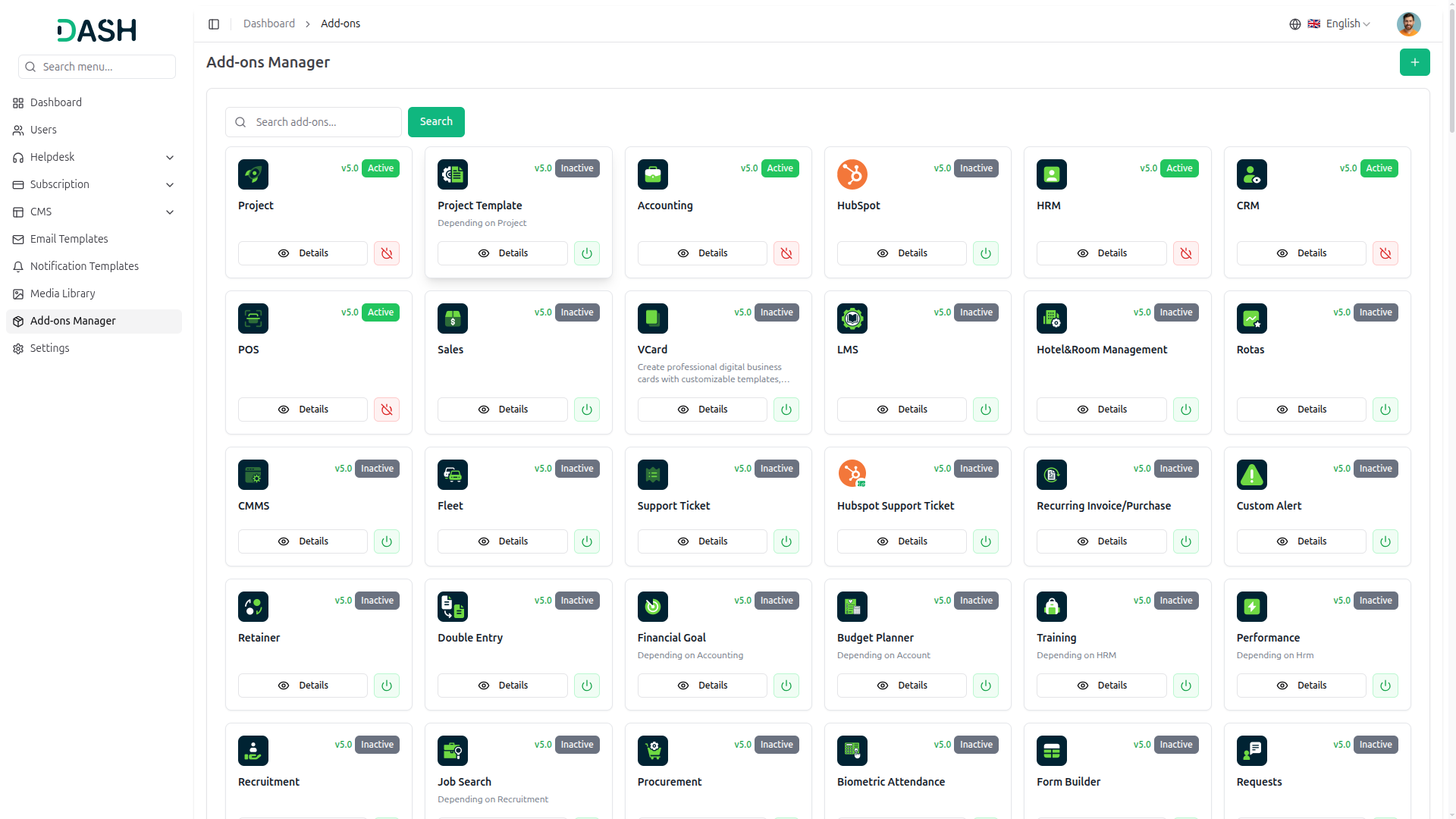Open Email Templates from sidebar
The height and width of the screenshot is (819, 1456).
point(69,240)
